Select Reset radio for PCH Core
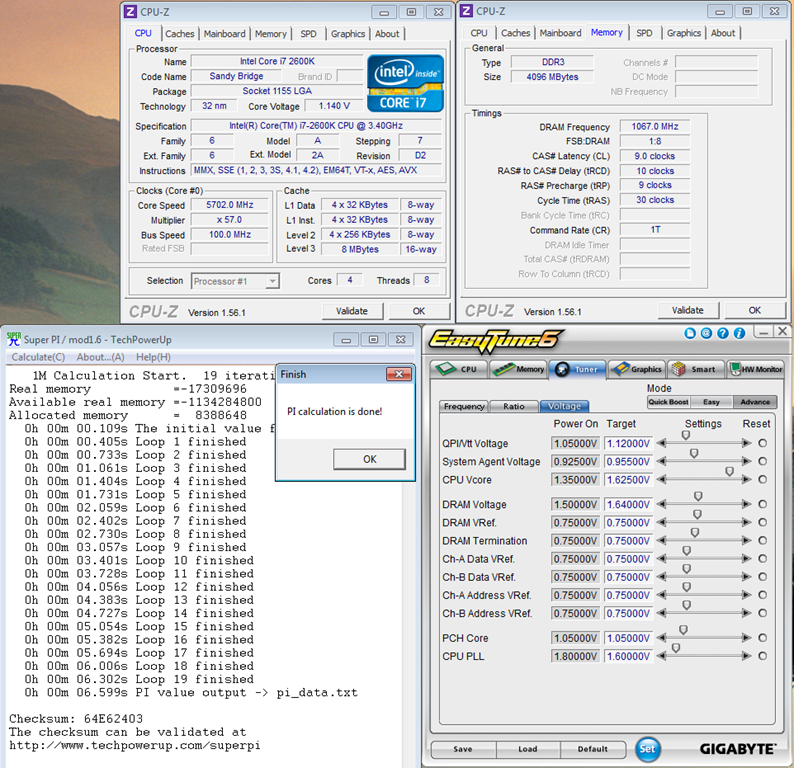 pyautogui.click(x=763, y=638)
